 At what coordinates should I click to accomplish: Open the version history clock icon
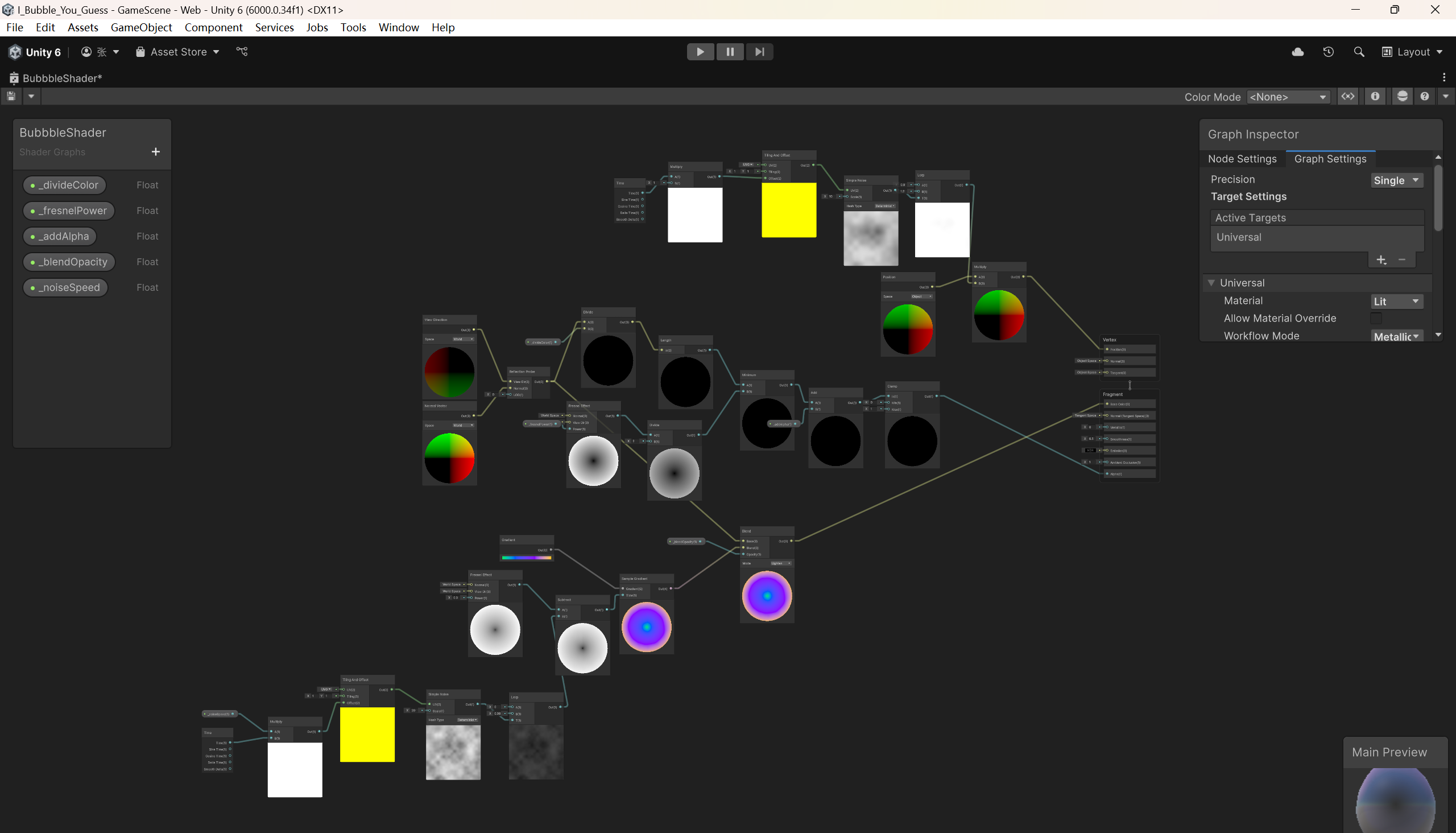tap(1328, 52)
